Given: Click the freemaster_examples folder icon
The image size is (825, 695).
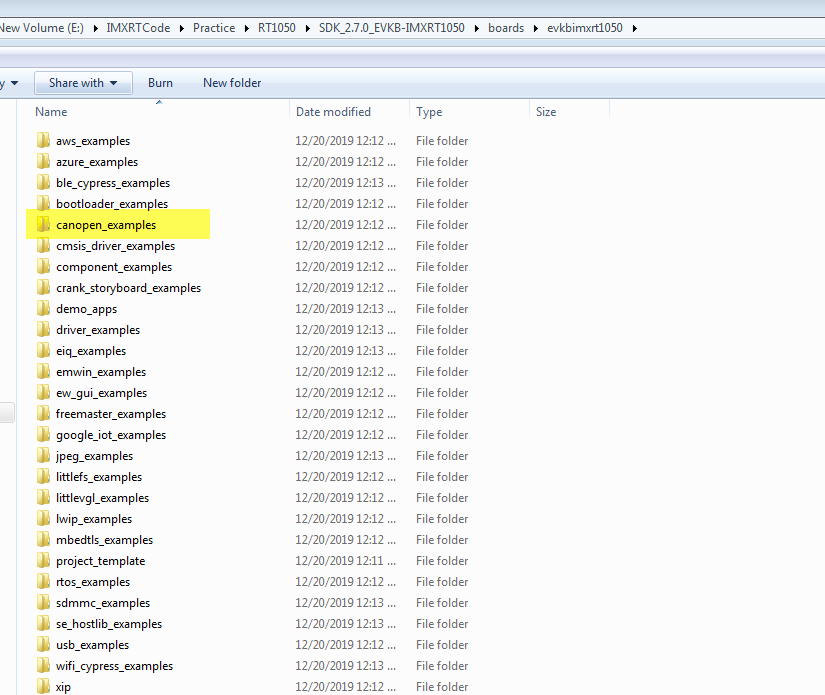Looking at the screenshot, I should pyautogui.click(x=44, y=414).
